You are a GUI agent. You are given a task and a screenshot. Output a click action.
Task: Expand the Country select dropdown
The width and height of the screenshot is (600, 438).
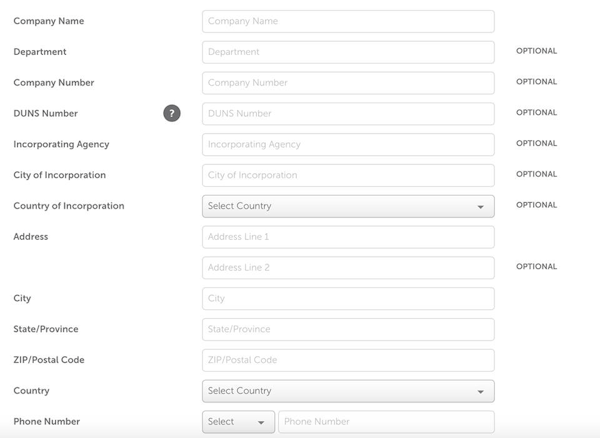[347, 391]
